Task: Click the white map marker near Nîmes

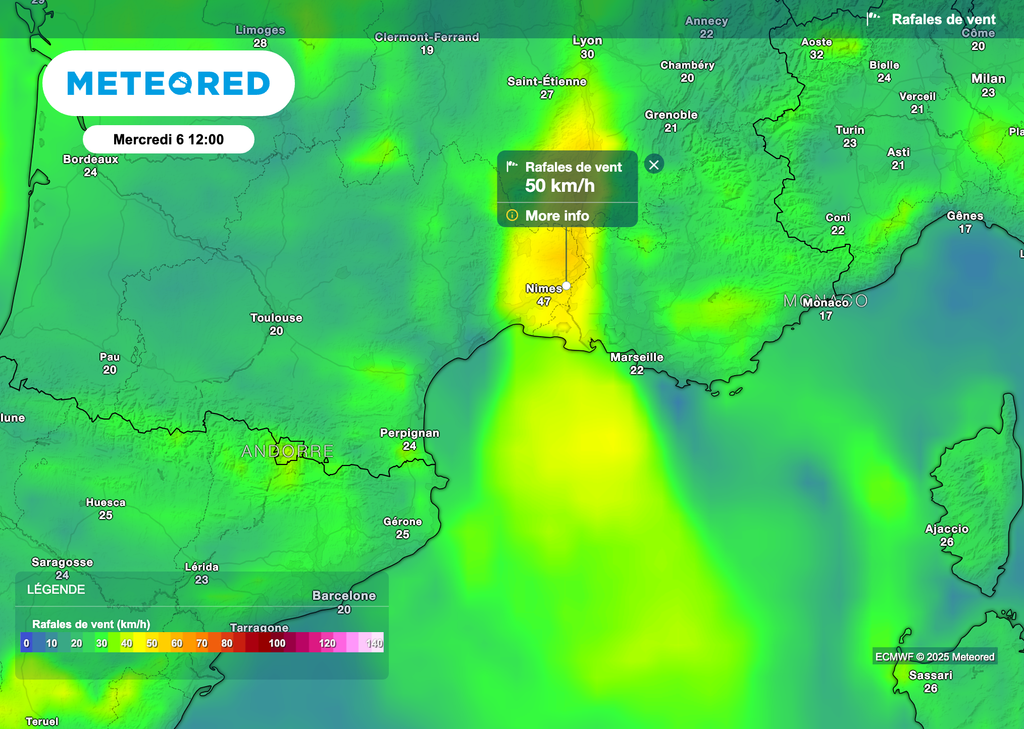Action: coord(567,285)
